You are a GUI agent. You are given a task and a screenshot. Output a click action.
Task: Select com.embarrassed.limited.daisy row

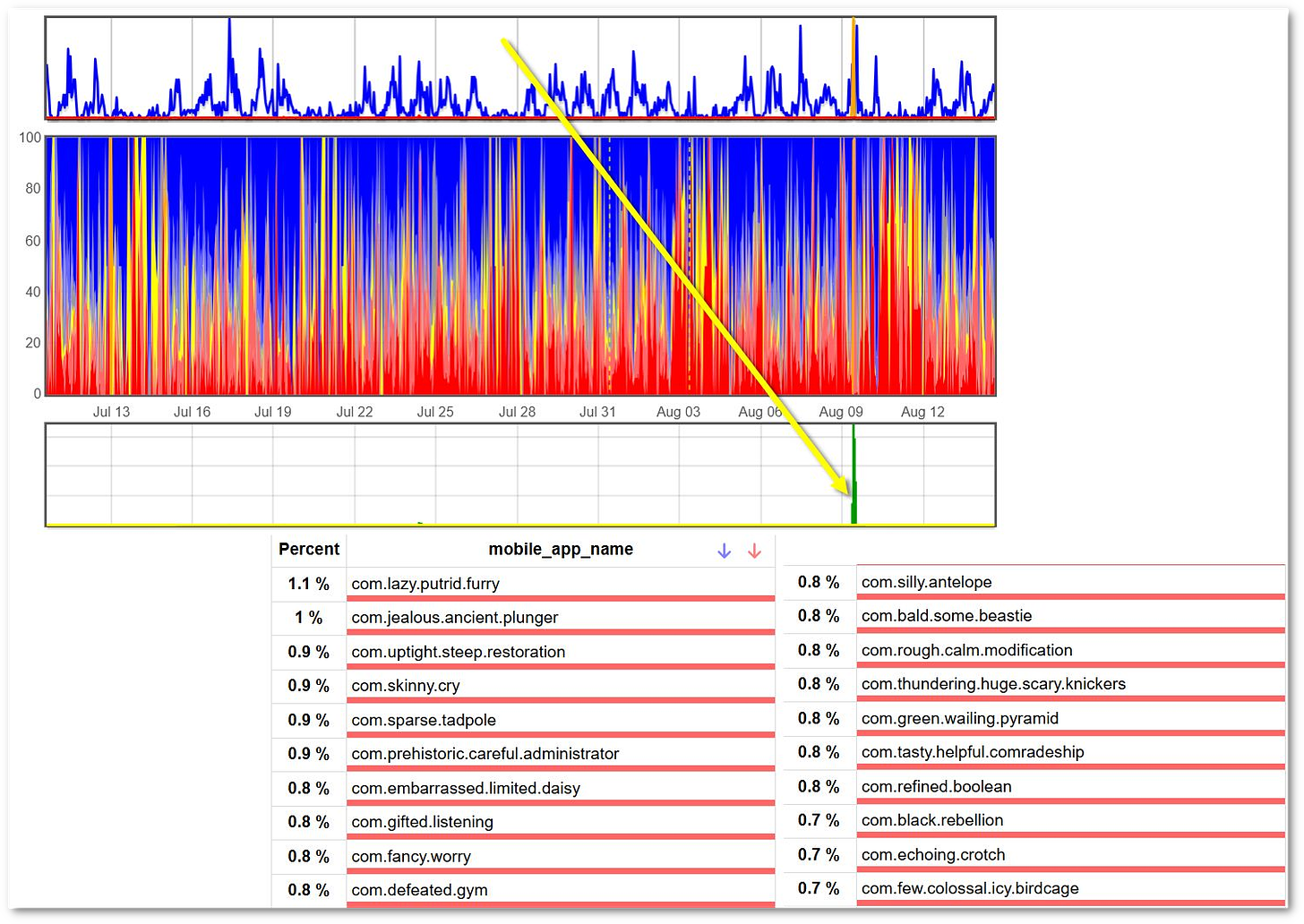pos(523,788)
